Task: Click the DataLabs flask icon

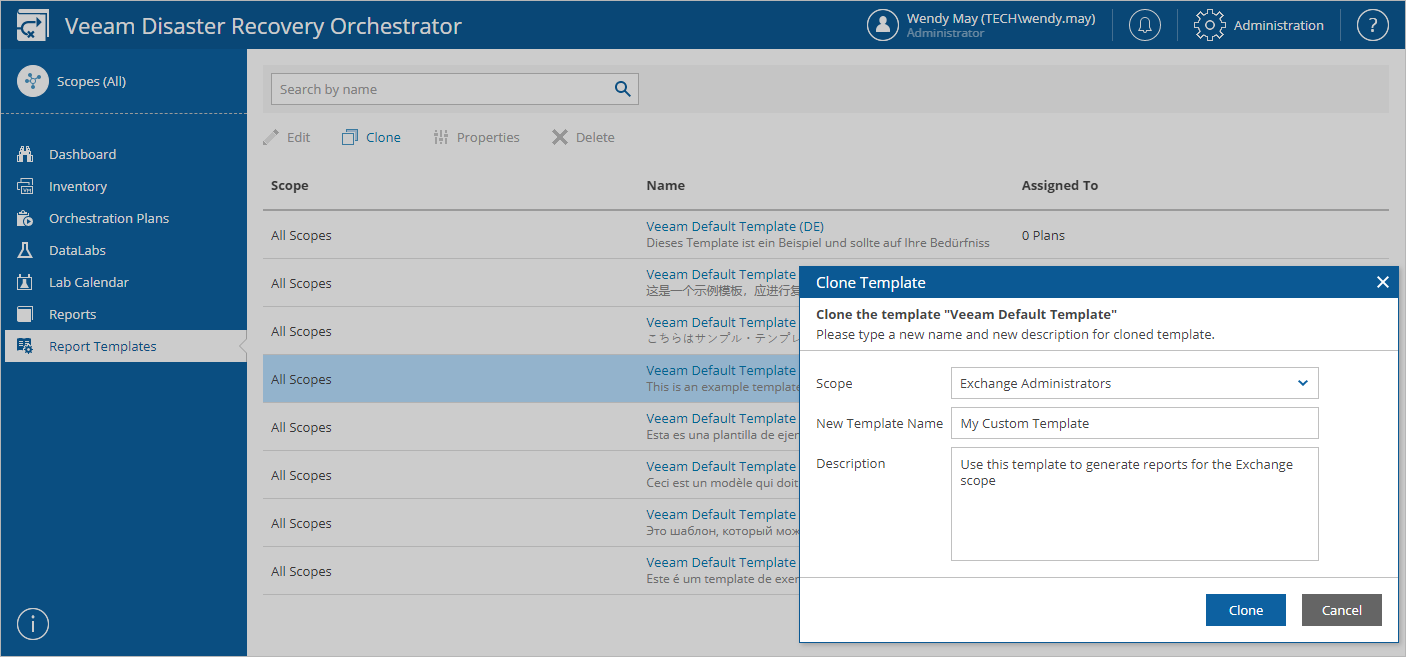Action: (26, 250)
